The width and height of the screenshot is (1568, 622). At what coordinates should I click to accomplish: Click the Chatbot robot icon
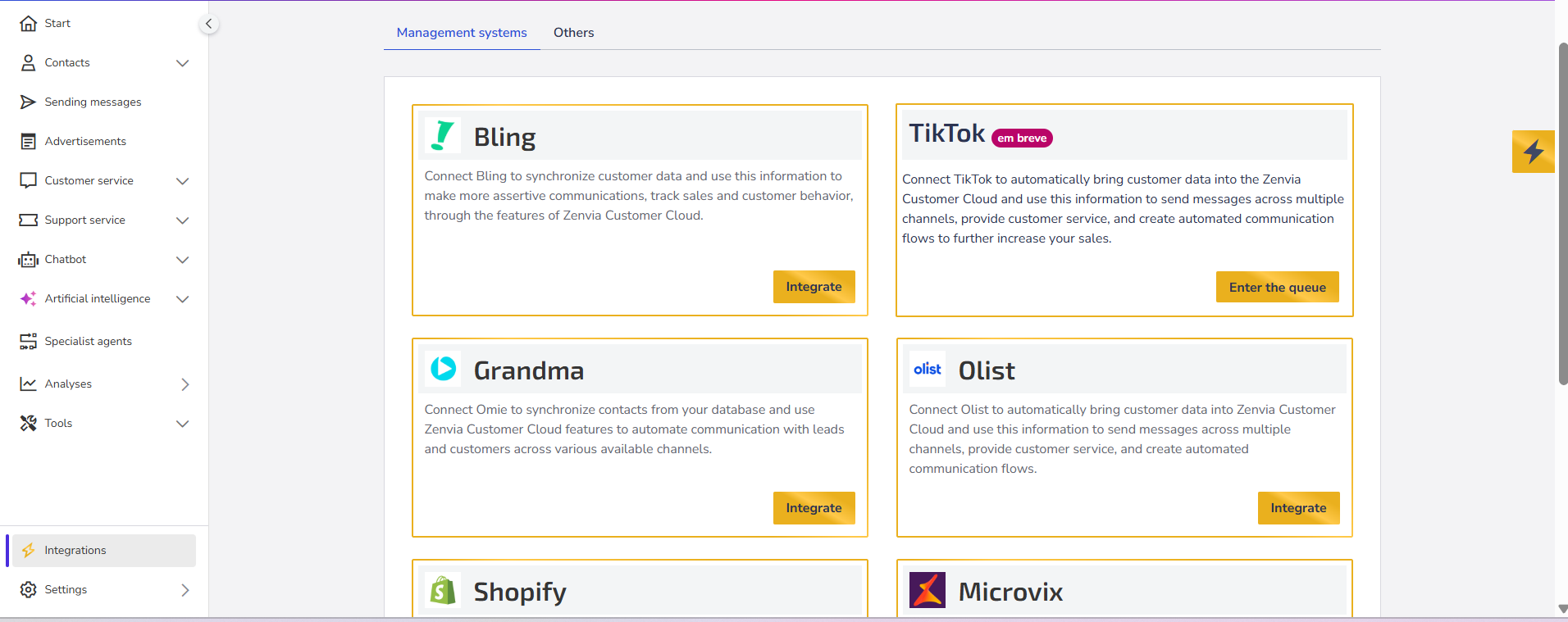[29, 259]
